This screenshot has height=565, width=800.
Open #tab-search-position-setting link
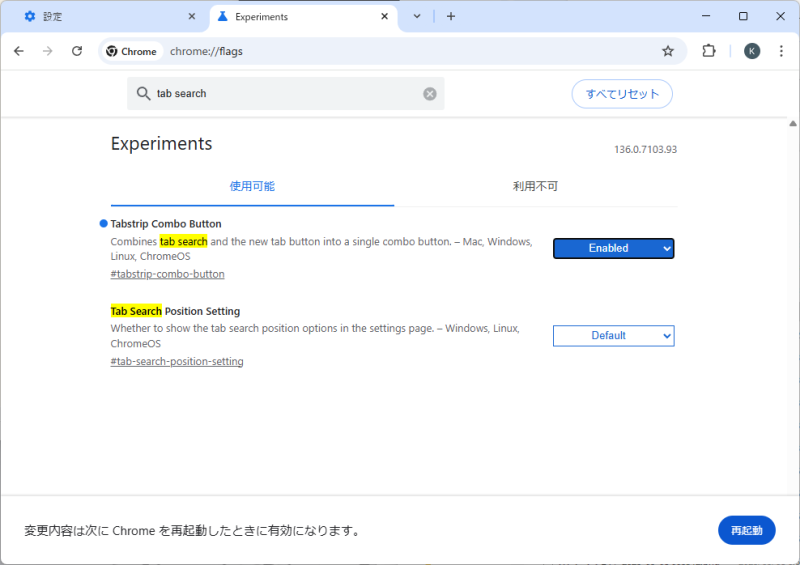pyautogui.click(x=177, y=361)
